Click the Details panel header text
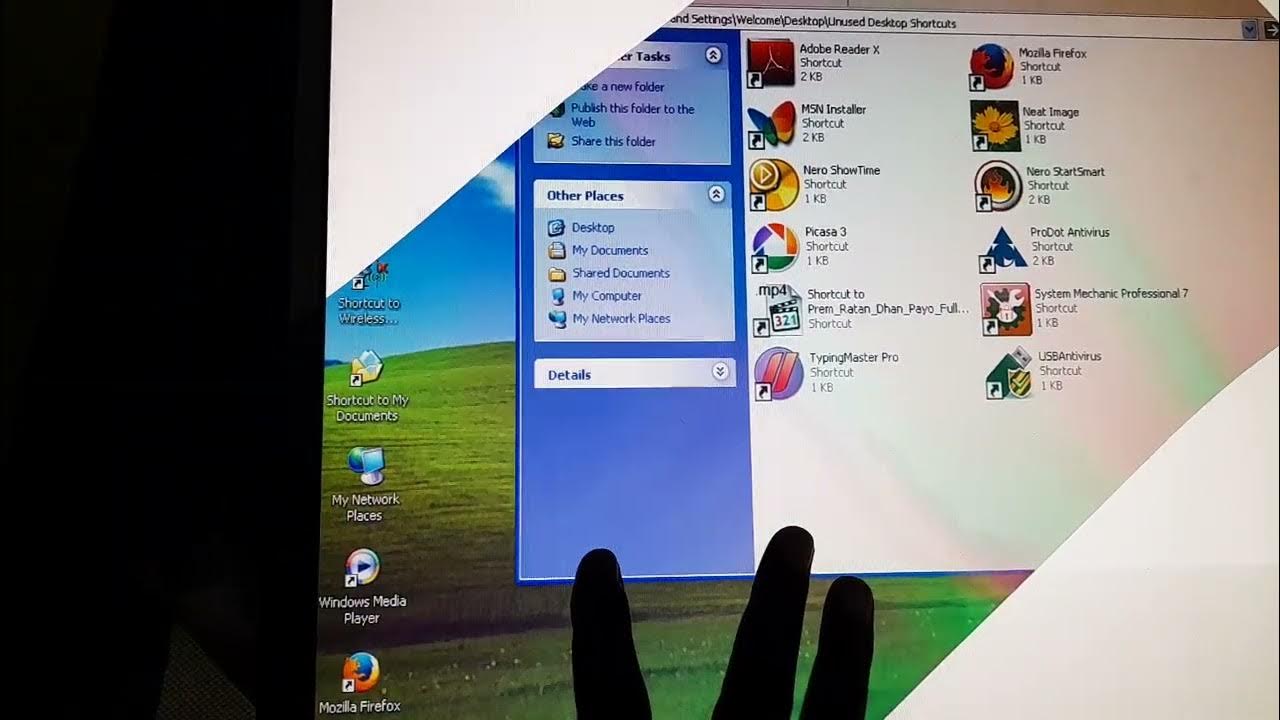Image resolution: width=1280 pixels, height=720 pixels. tap(569, 375)
